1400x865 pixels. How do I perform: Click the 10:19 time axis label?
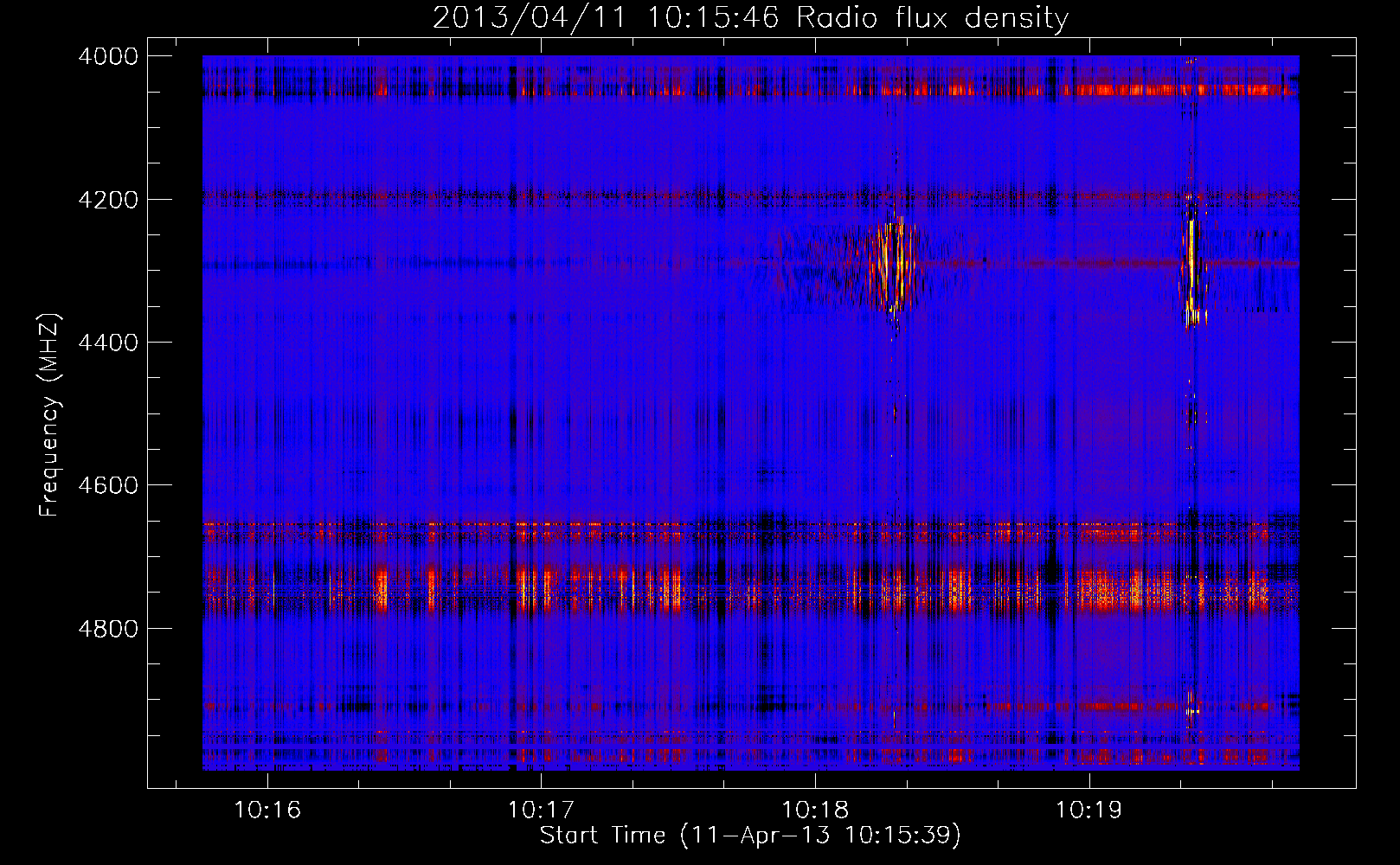click(x=1088, y=810)
